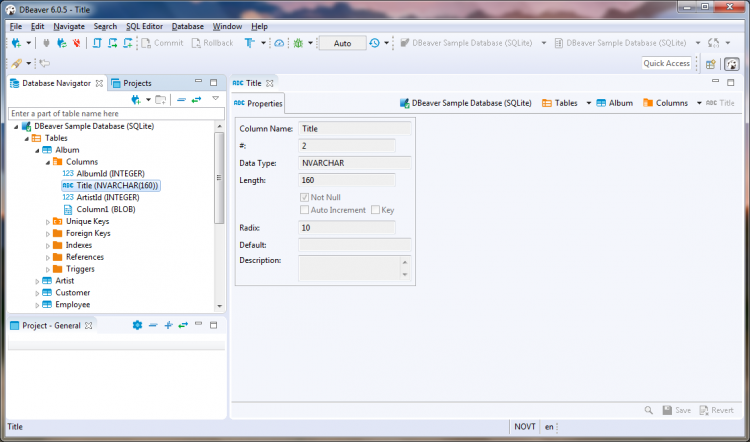The image size is (750, 442).
Task: Select the Properties tab
Action: 258,103
